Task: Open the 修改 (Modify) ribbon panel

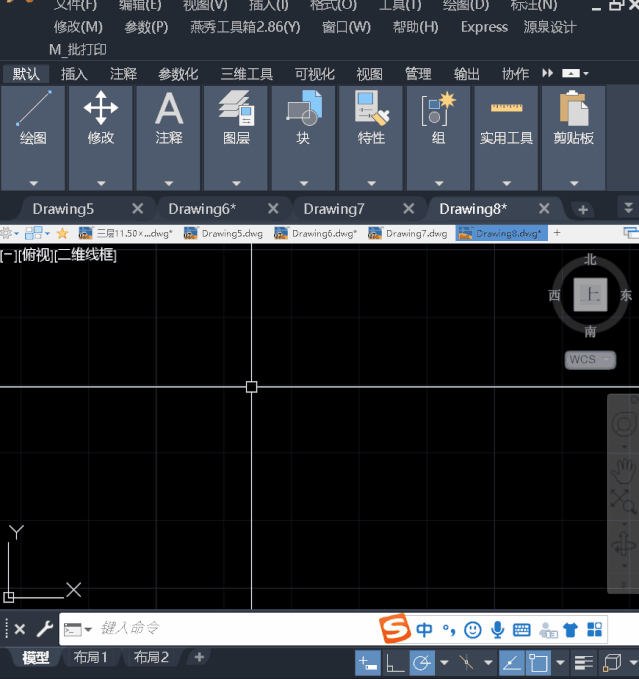Action: pyautogui.click(x=100, y=138)
